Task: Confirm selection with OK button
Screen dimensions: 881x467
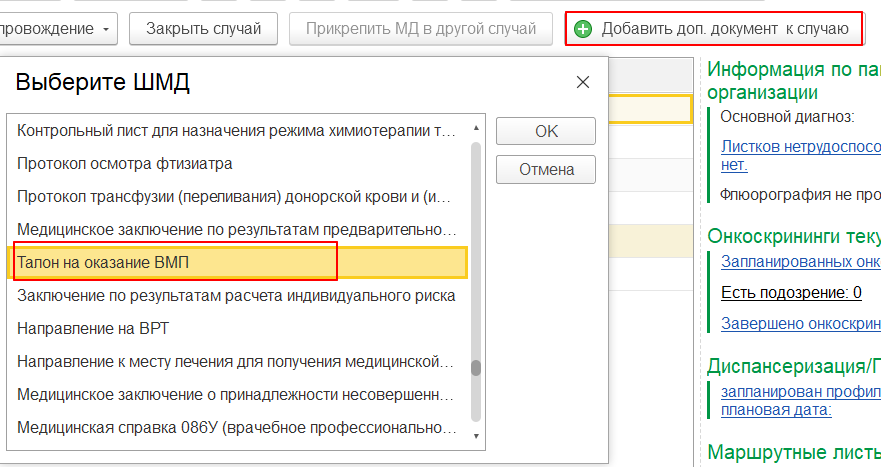Action: [546, 131]
